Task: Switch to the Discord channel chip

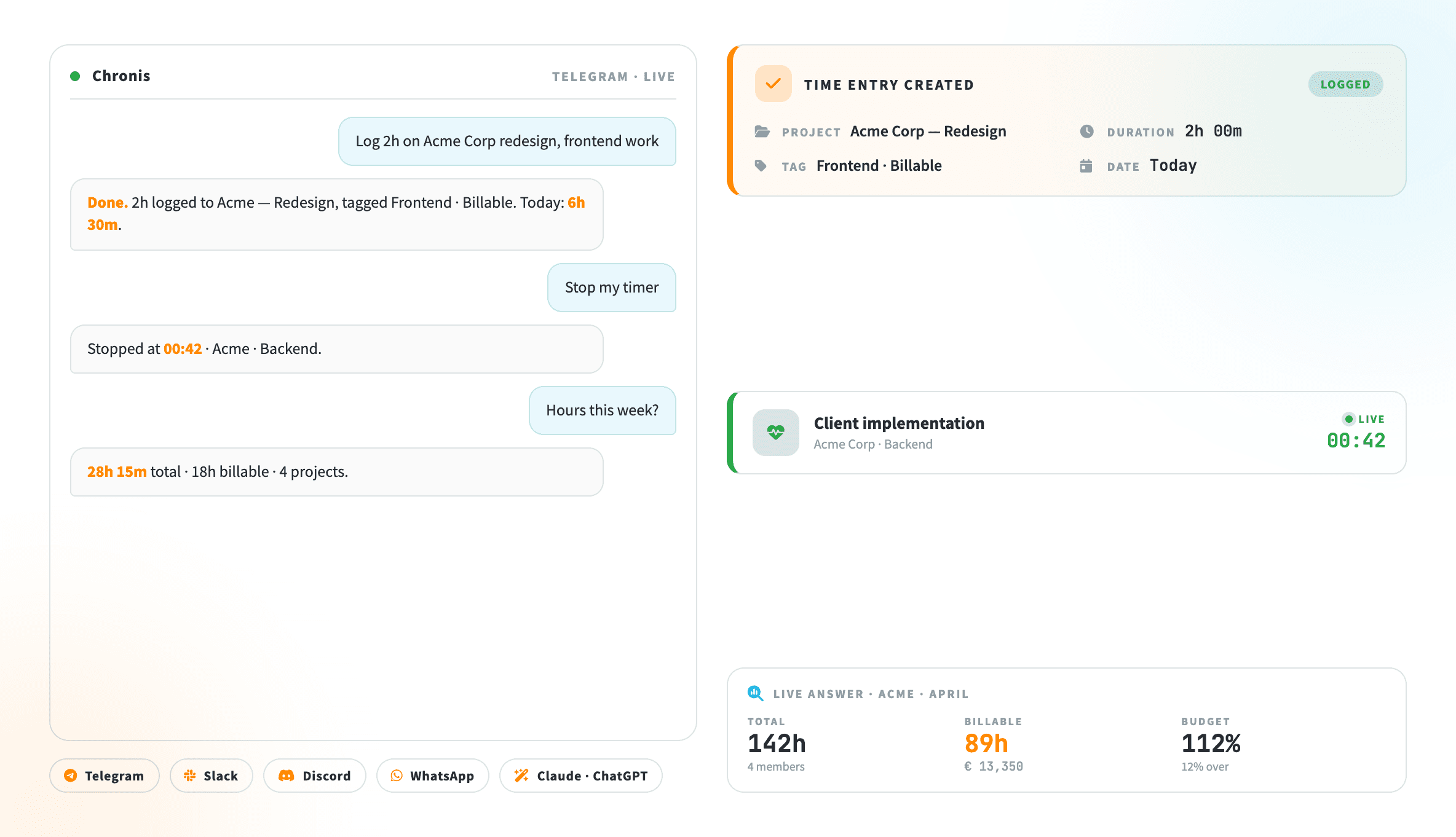Action: coord(315,776)
